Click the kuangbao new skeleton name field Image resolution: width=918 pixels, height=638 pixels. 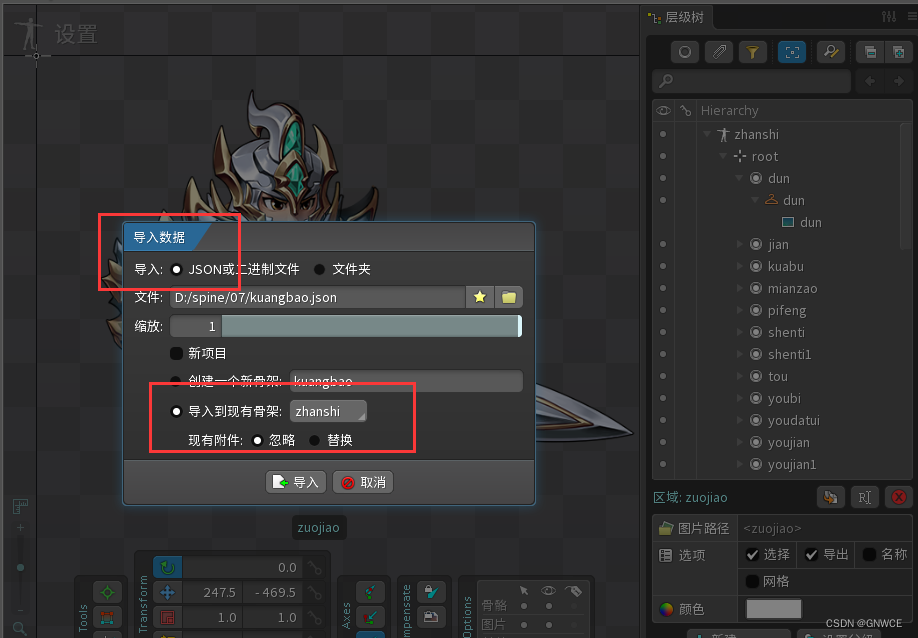(406, 381)
